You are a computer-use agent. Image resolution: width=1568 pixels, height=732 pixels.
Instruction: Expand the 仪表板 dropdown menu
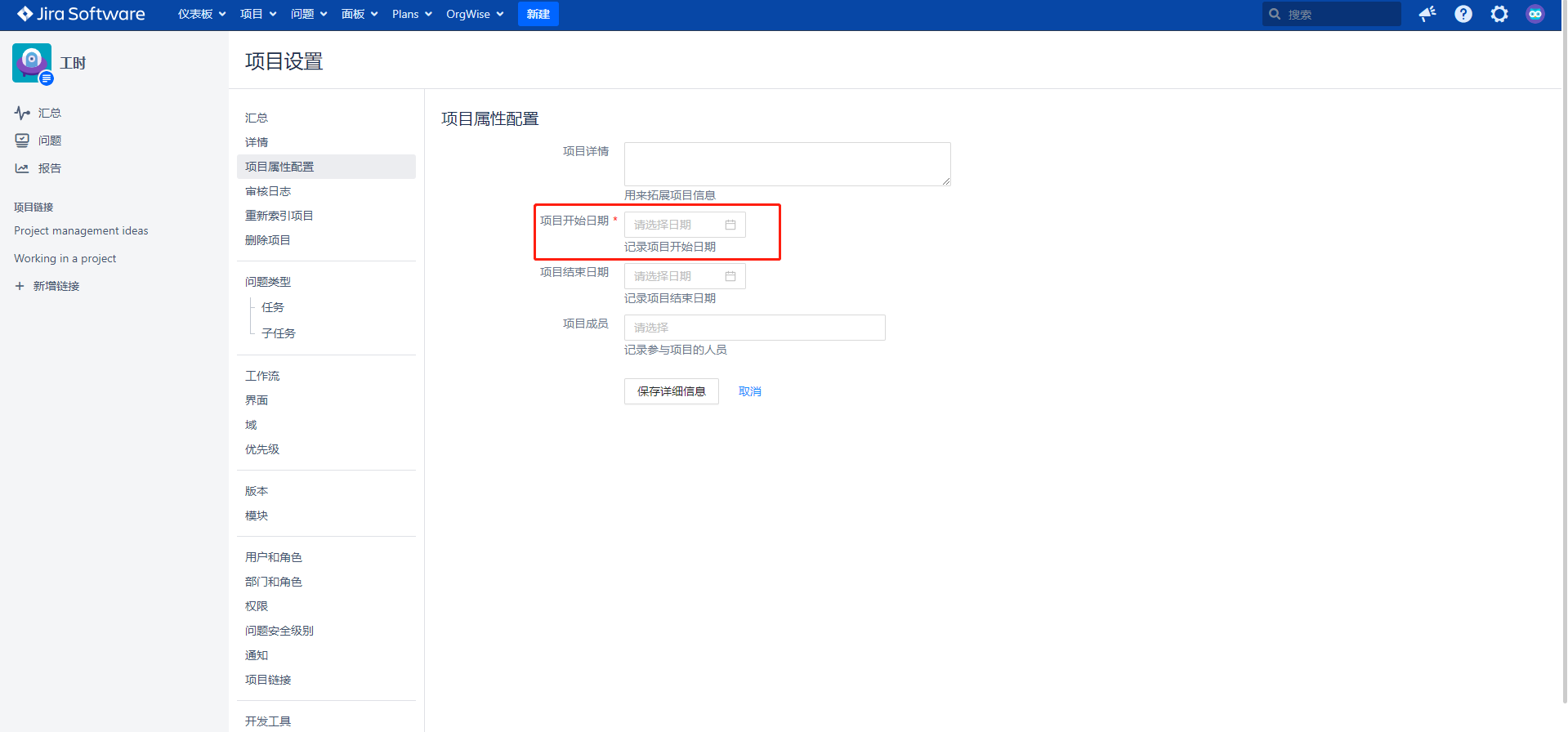point(202,14)
